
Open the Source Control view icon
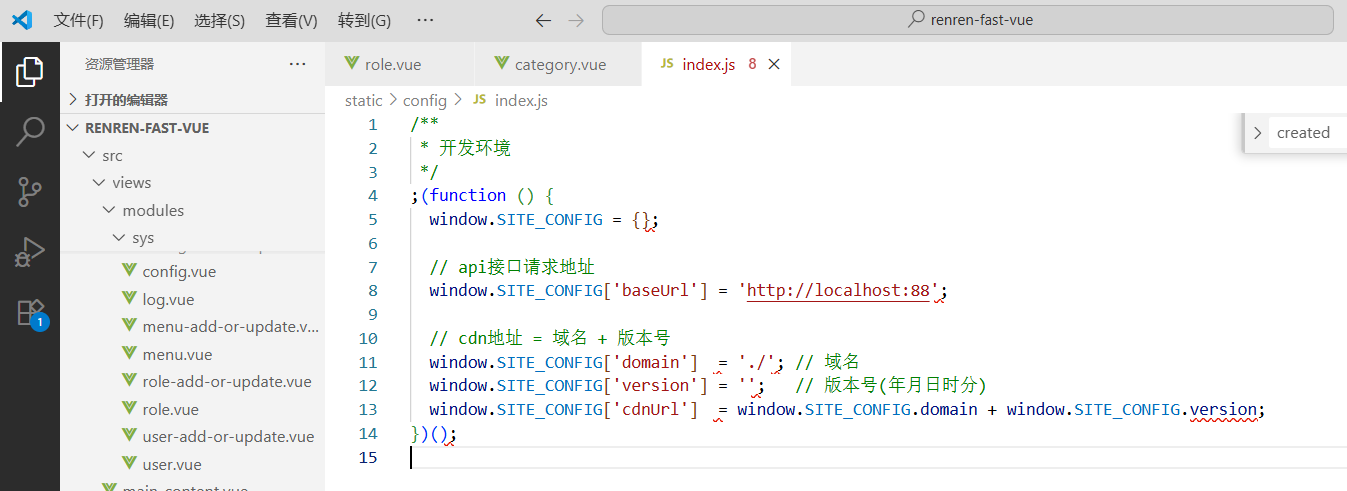[x=30, y=192]
